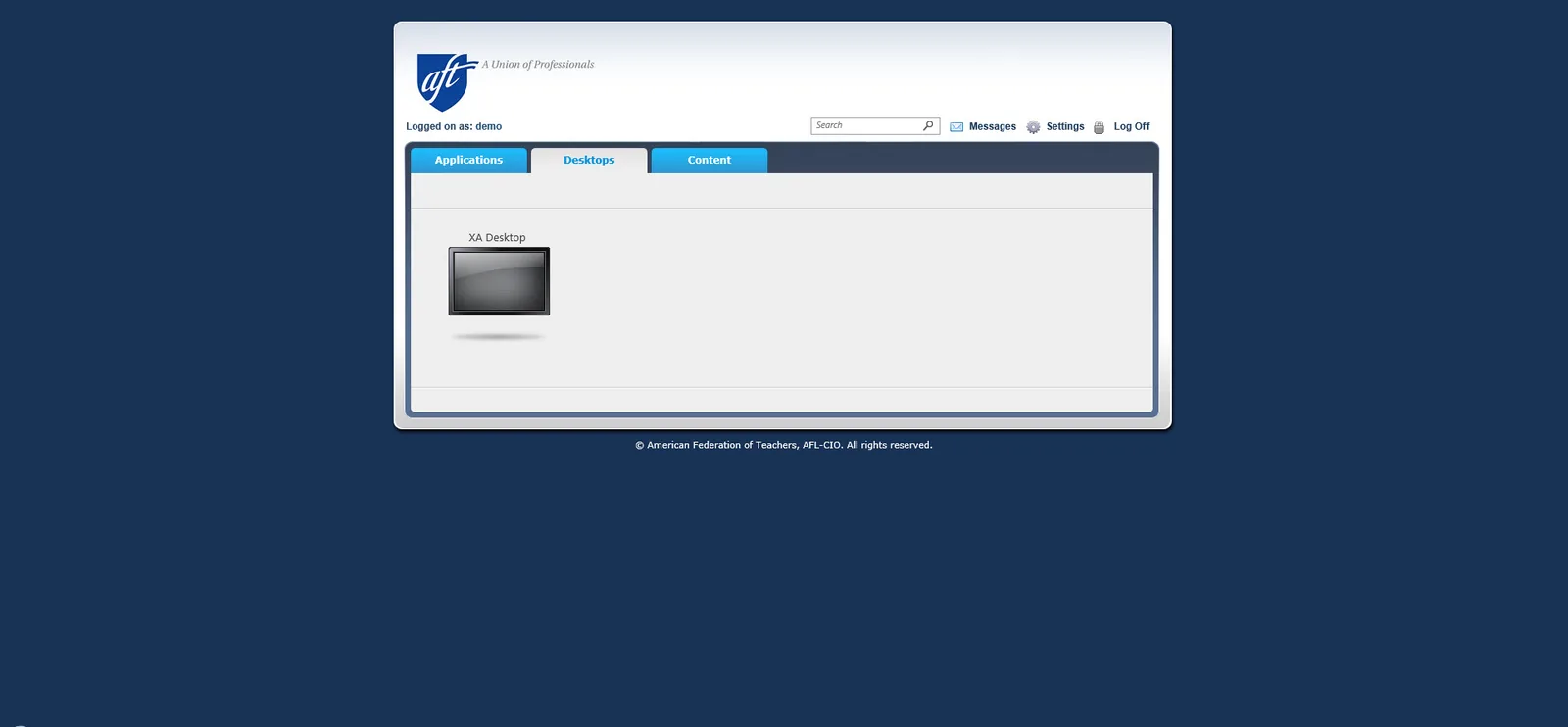The height and width of the screenshot is (727, 1568).
Task: Open the Settings link
Action: (1065, 127)
